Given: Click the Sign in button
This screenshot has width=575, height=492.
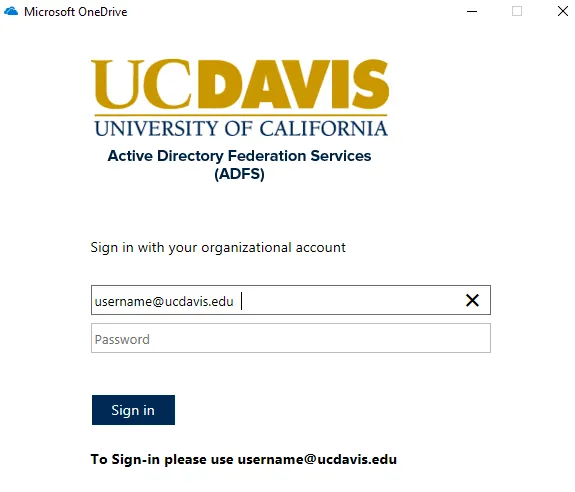Looking at the screenshot, I should [133, 410].
